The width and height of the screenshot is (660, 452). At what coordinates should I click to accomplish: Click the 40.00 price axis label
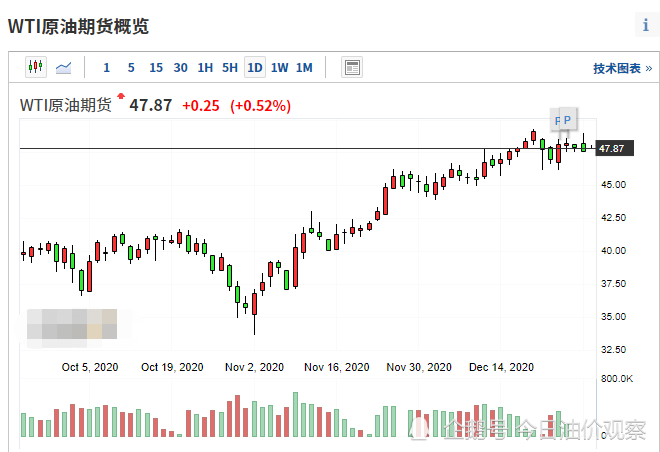click(x=613, y=251)
